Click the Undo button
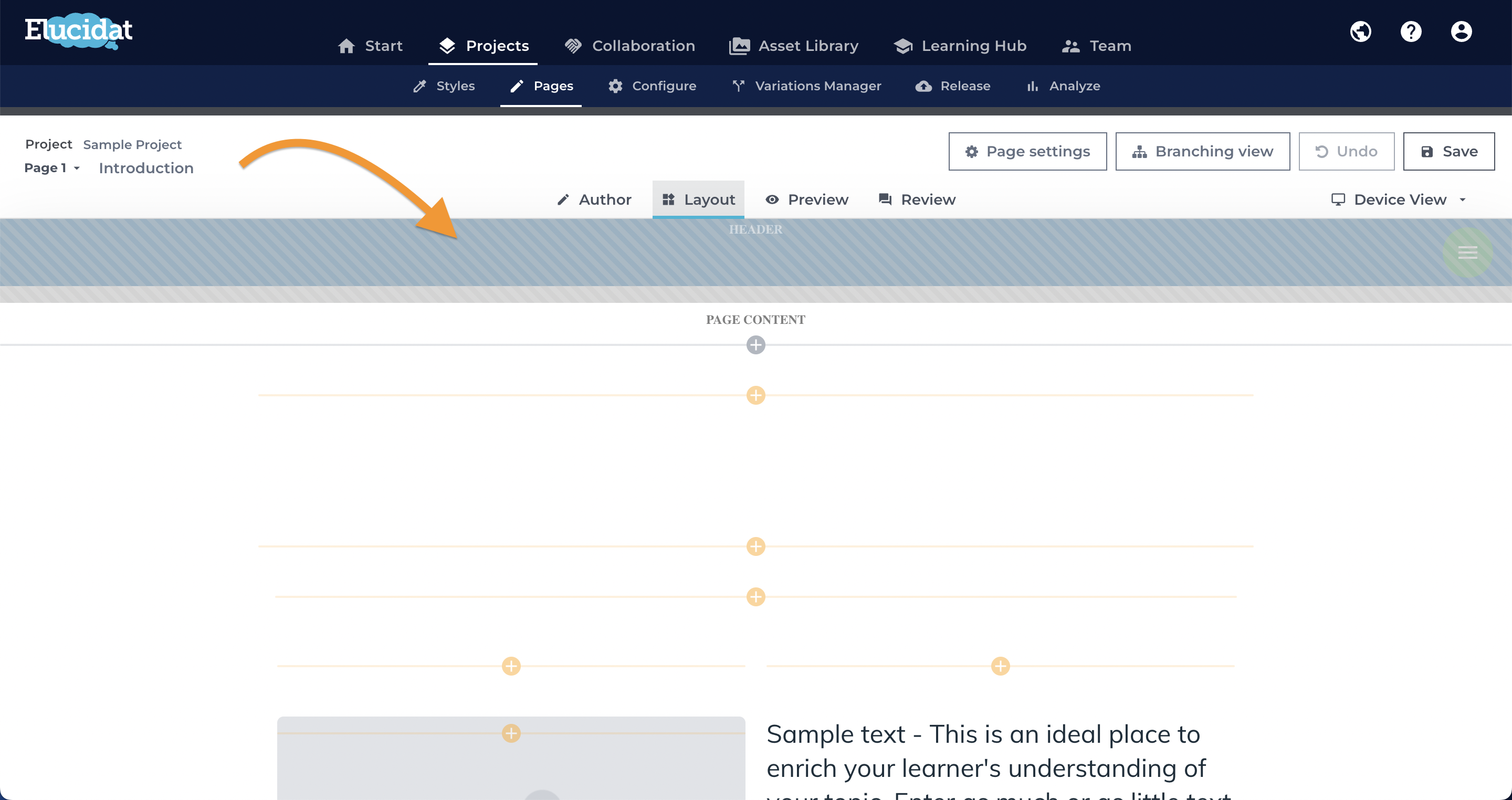 [x=1346, y=151]
